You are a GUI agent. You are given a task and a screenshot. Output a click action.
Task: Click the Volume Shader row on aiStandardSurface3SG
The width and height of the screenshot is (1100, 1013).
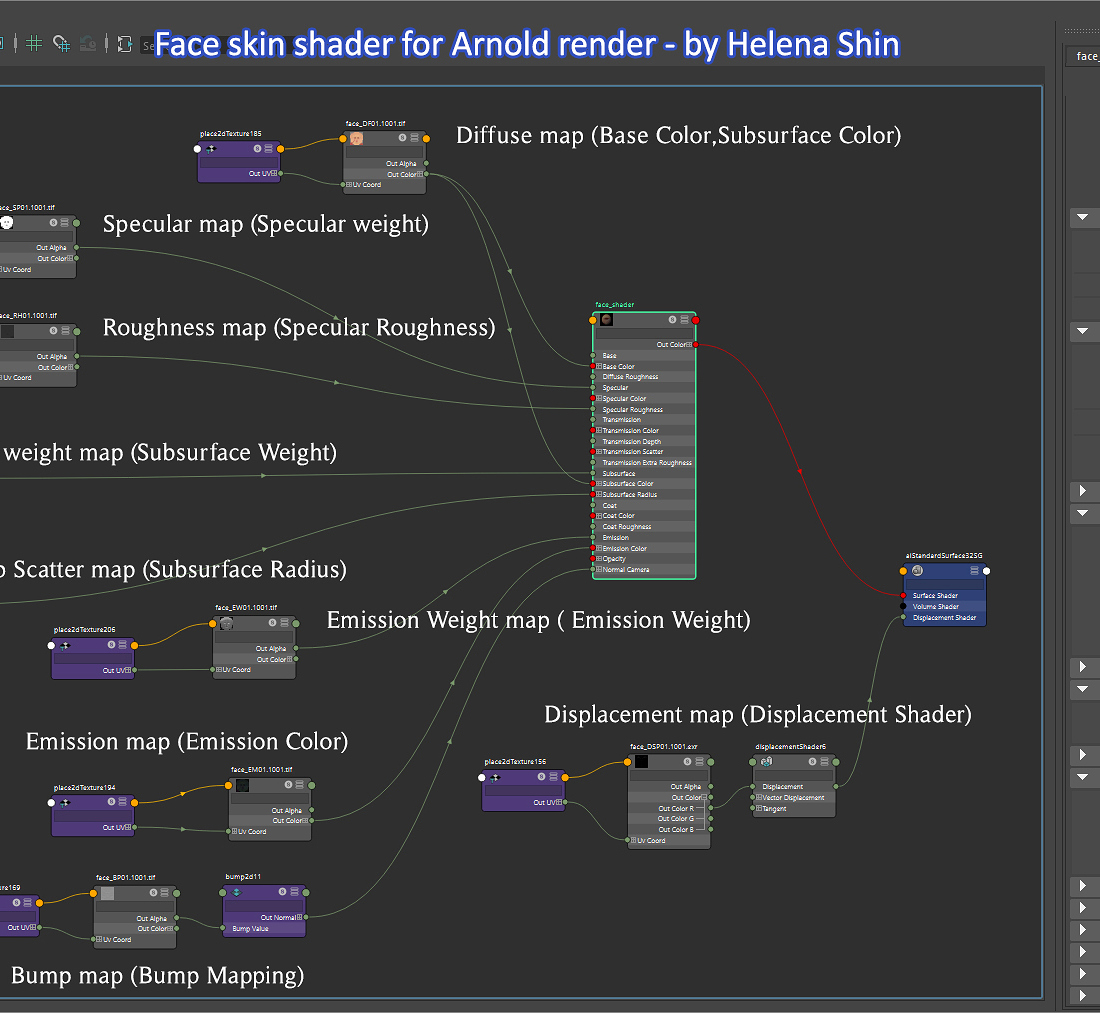pyautogui.click(x=944, y=607)
